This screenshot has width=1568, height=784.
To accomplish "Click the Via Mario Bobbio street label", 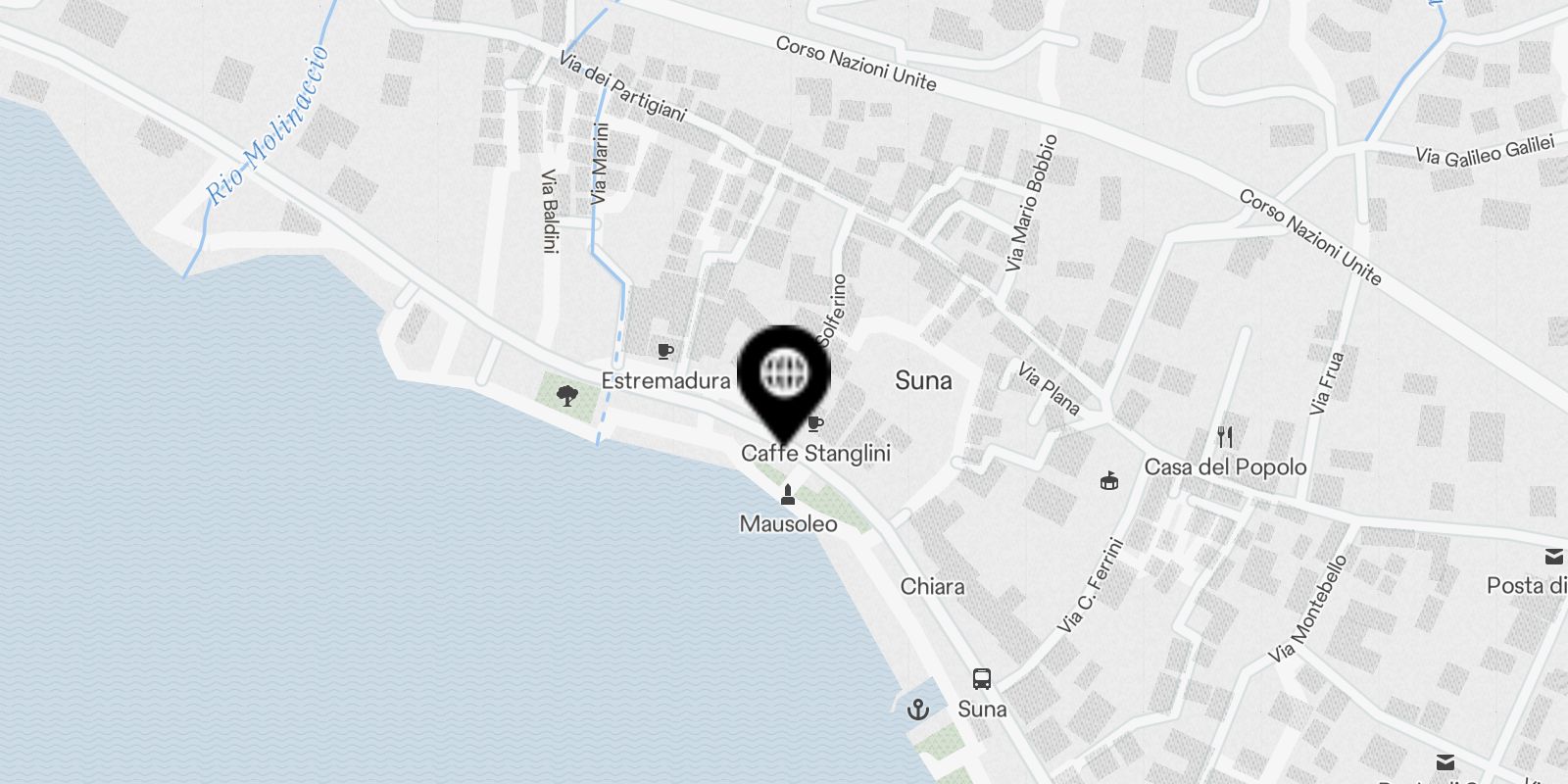I will [x=1032, y=203].
